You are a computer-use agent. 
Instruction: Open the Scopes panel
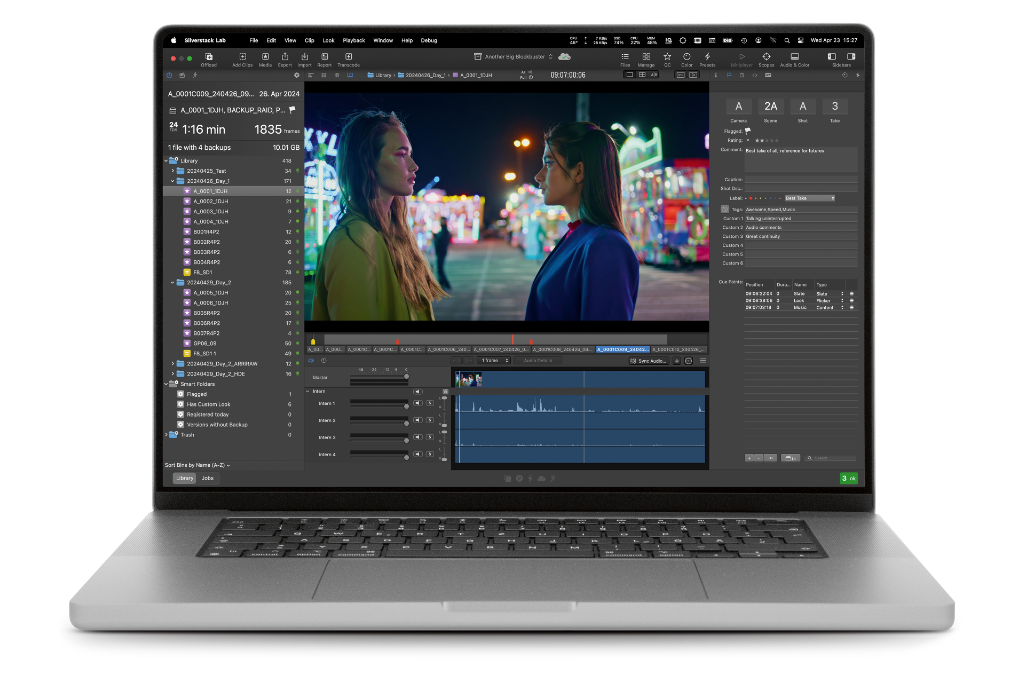766,59
